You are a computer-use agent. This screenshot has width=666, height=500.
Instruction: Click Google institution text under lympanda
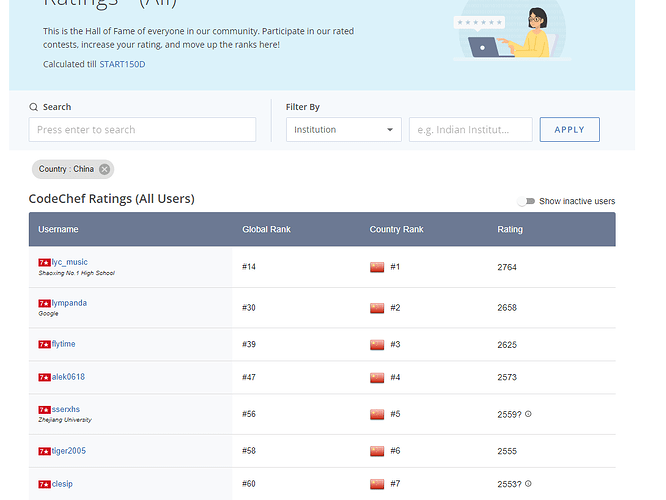click(48, 314)
